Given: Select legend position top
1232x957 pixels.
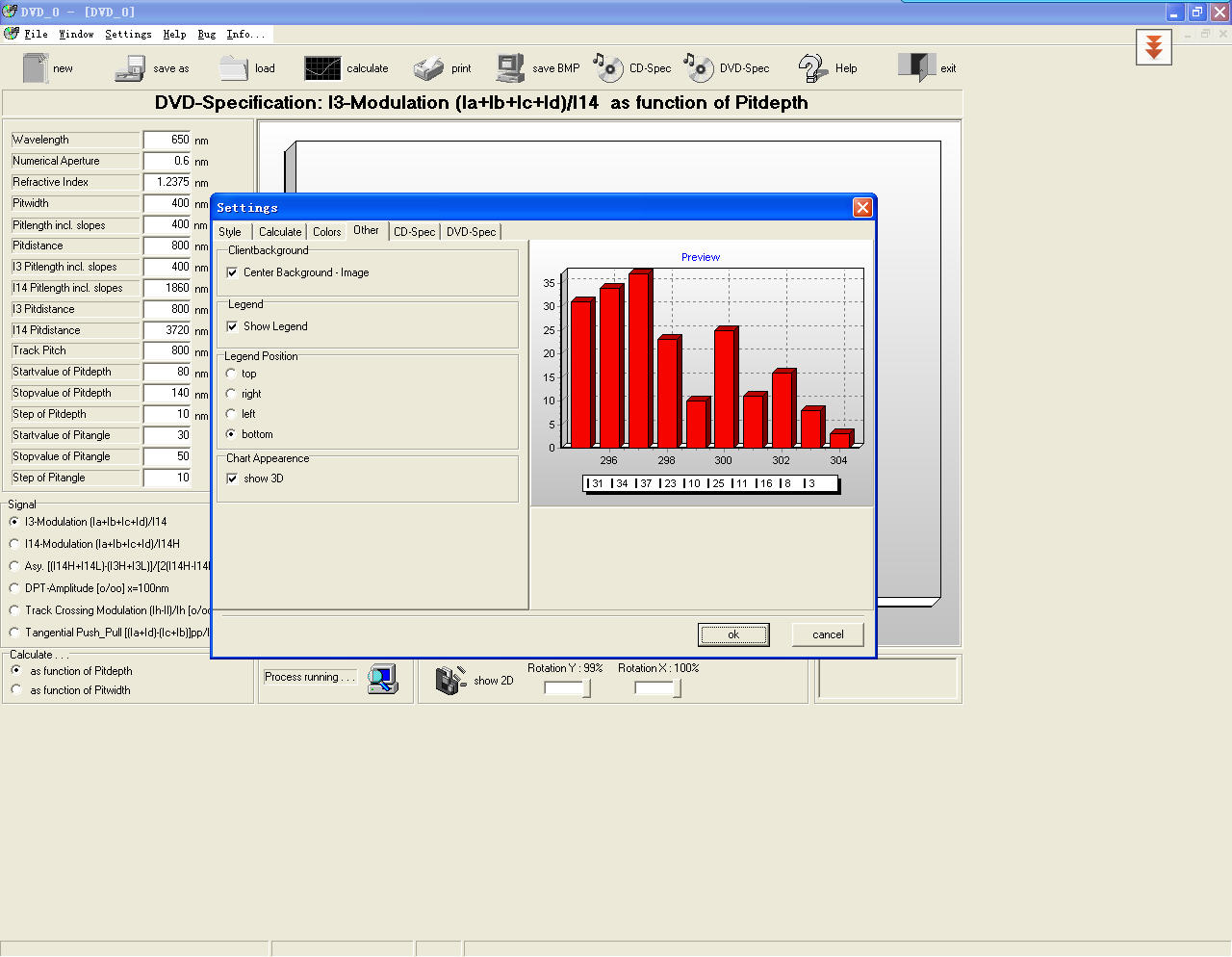Looking at the screenshot, I should point(231,374).
